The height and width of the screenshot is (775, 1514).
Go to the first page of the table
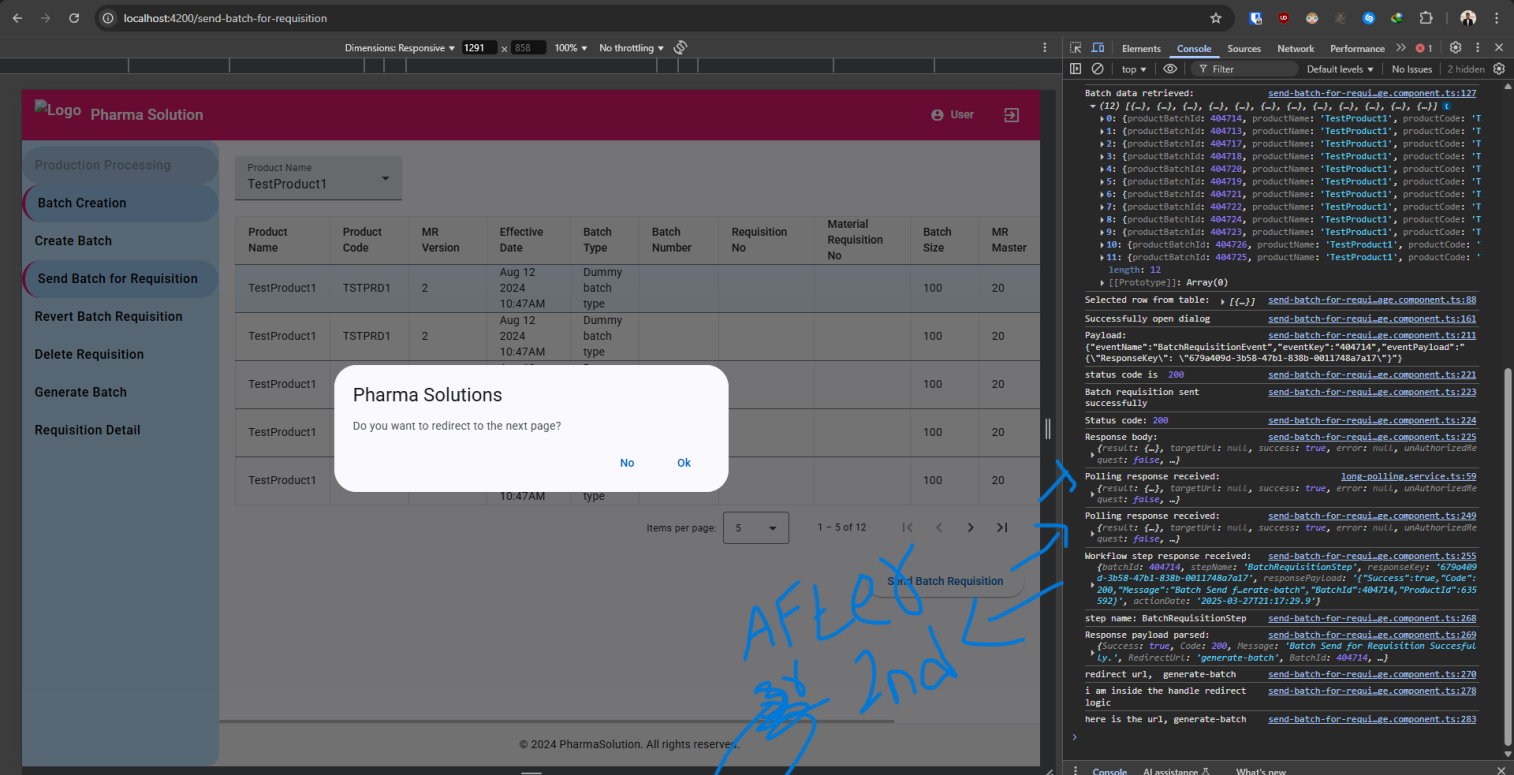908,527
